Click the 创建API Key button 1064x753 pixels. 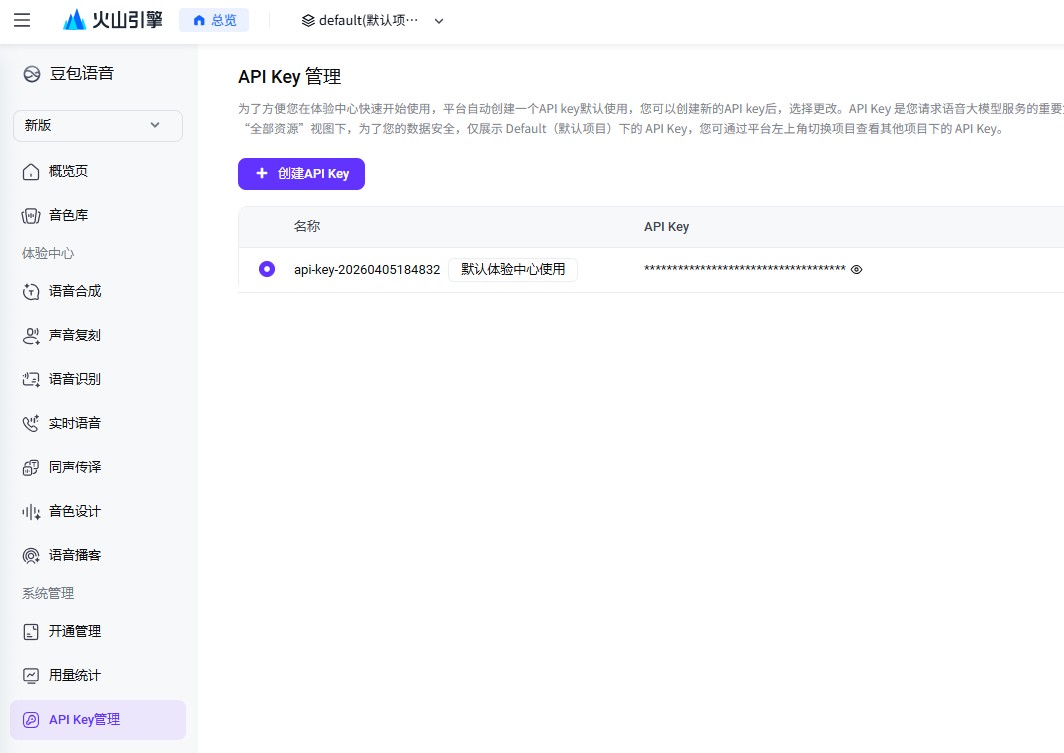point(301,173)
